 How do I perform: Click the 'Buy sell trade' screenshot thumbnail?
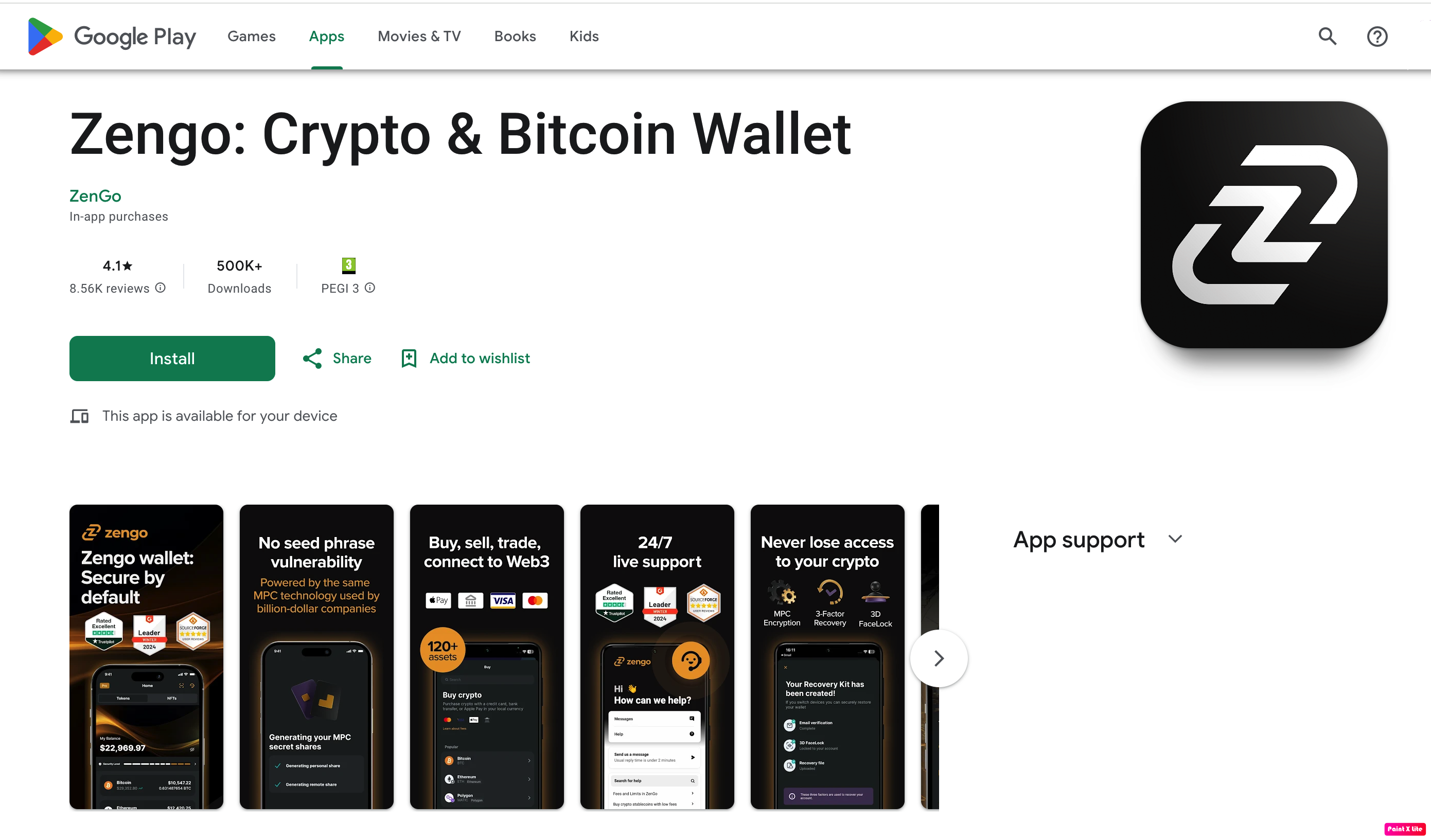484,657
